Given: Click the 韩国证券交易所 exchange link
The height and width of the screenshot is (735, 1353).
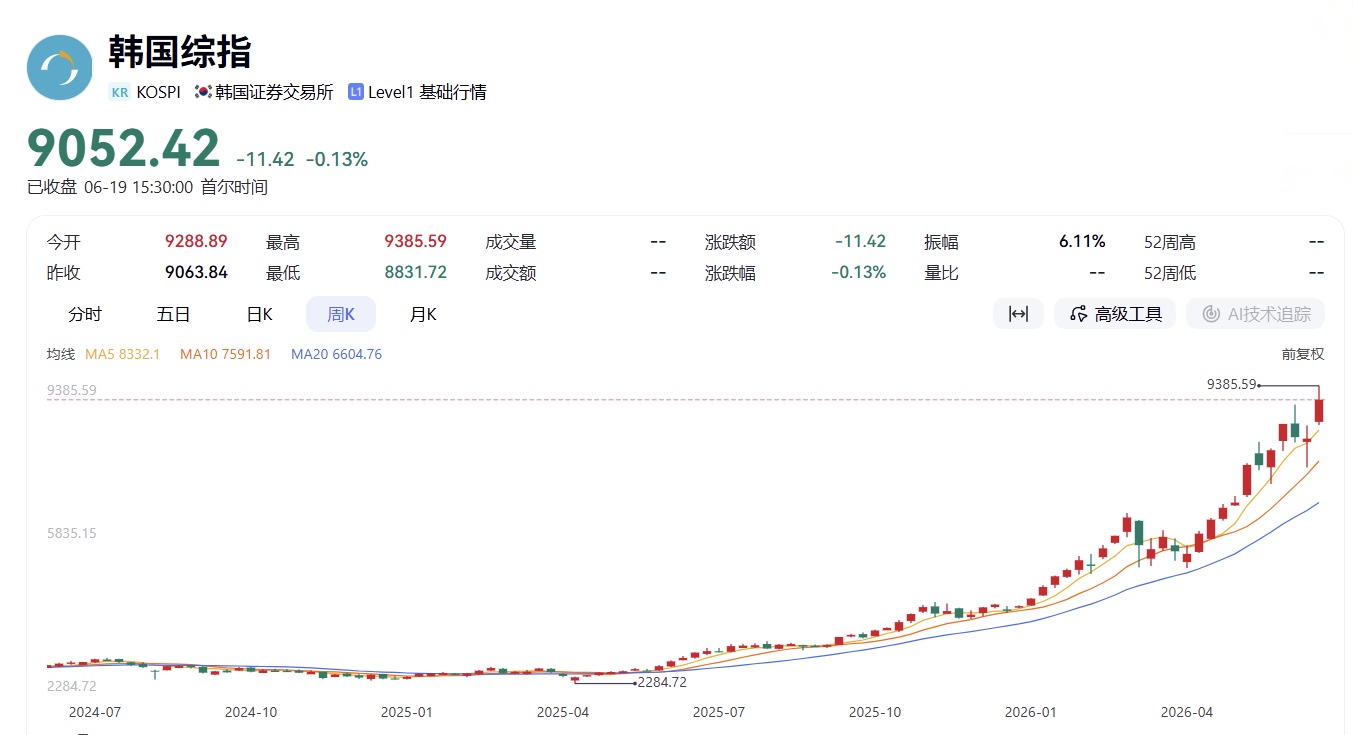Looking at the screenshot, I should pyautogui.click(x=274, y=92).
